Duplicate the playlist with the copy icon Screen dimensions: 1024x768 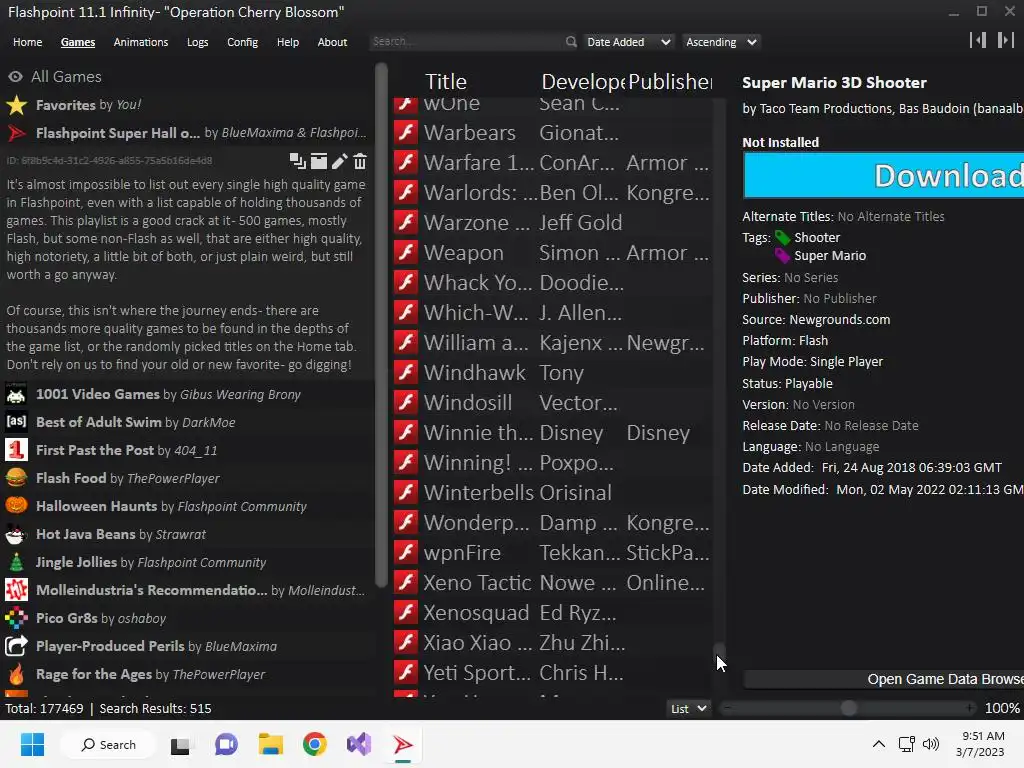point(298,161)
